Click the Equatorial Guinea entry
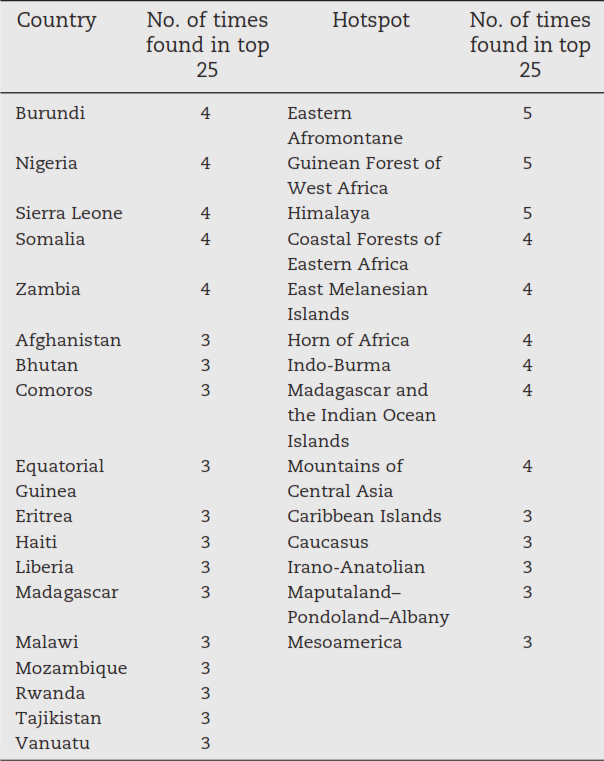Image resolution: width=604 pixels, height=761 pixels. coord(60,479)
